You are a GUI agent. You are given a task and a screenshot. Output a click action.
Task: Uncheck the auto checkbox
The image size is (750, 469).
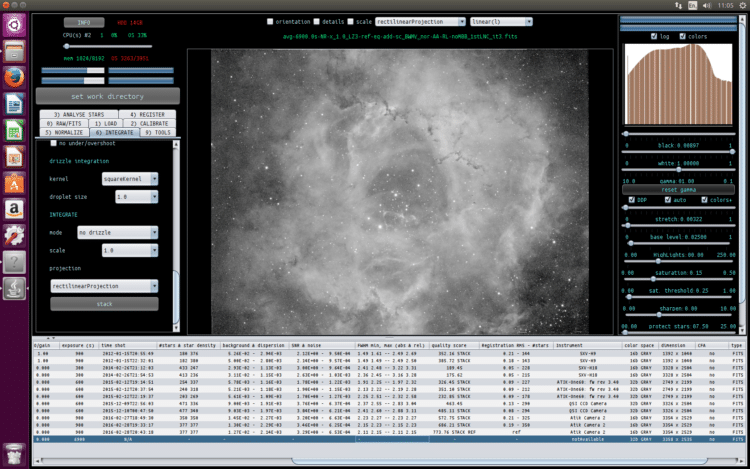coord(668,200)
